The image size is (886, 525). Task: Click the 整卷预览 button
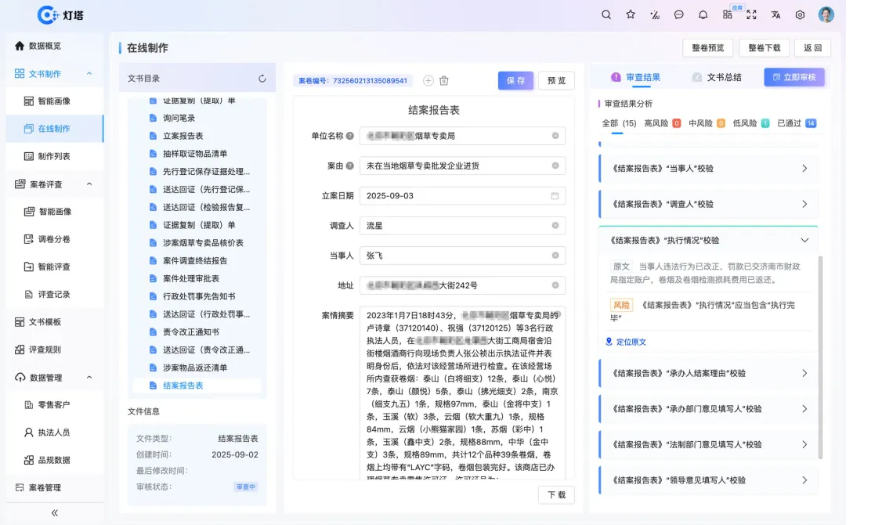(707, 48)
